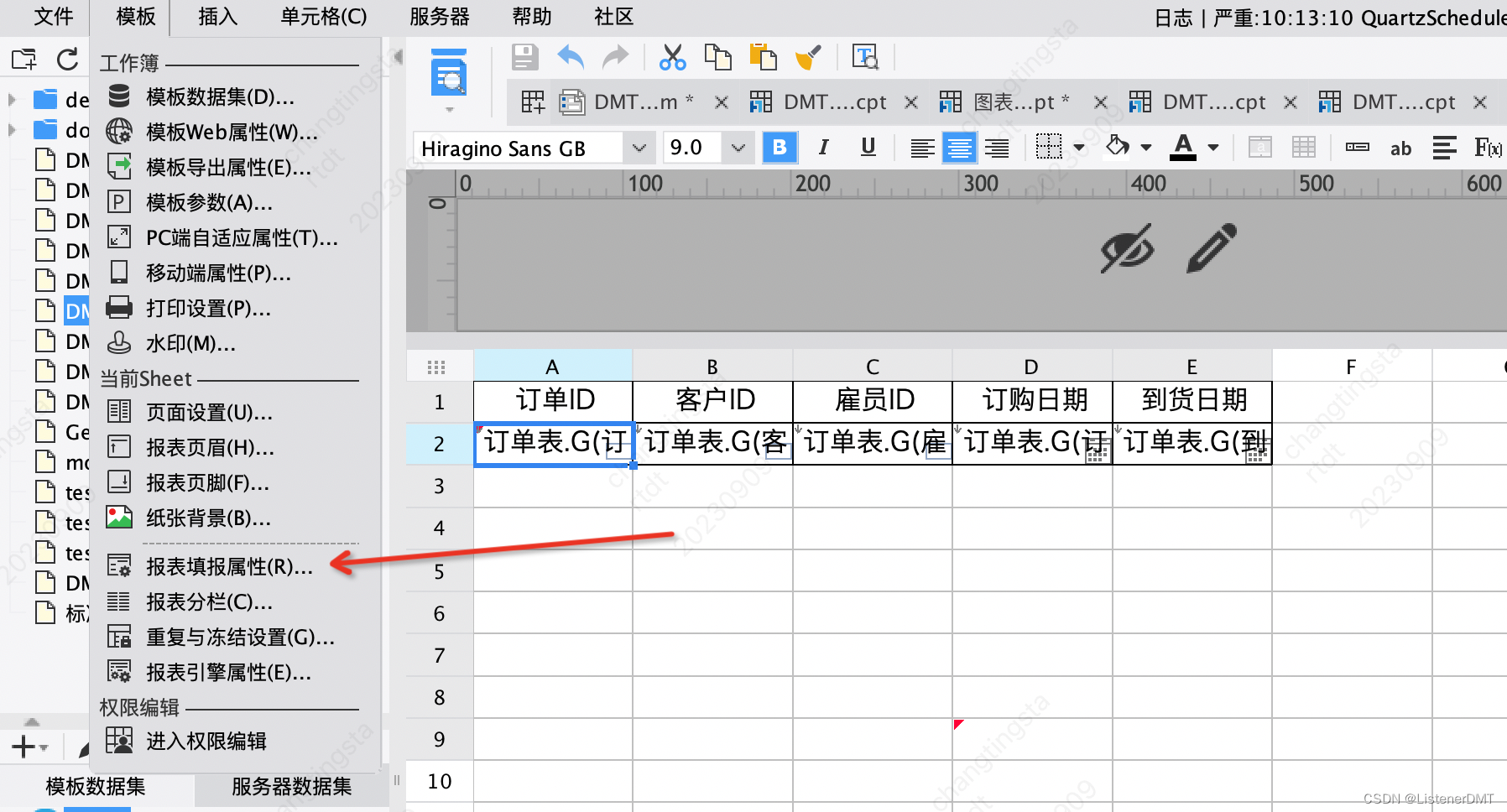The image size is (1507, 812).
Task: Click the Format Painter brush icon
Action: pos(809,58)
